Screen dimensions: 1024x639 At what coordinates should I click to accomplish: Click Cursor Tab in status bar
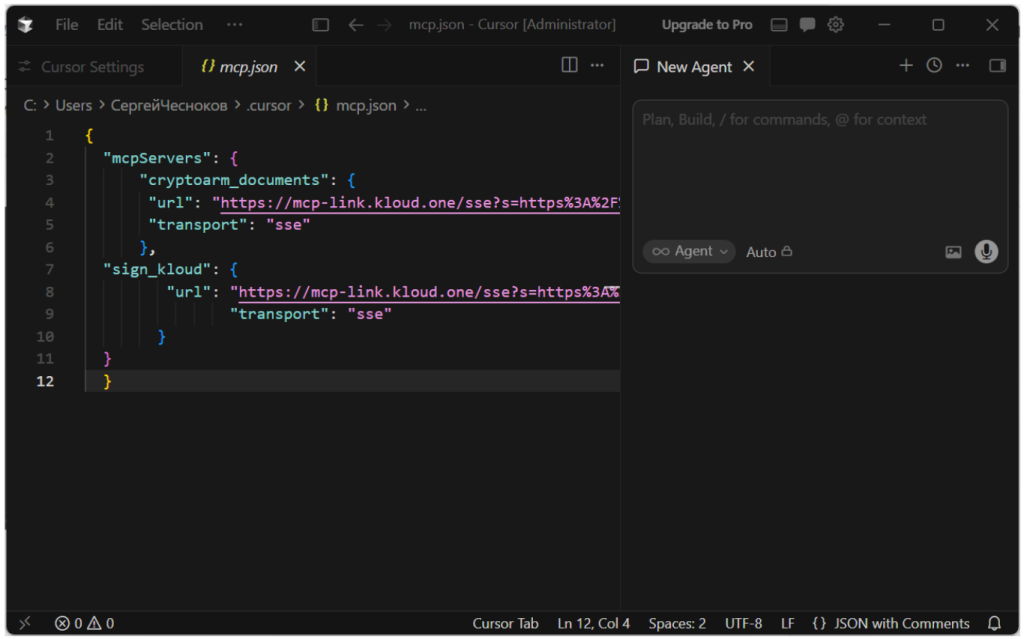coord(505,623)
